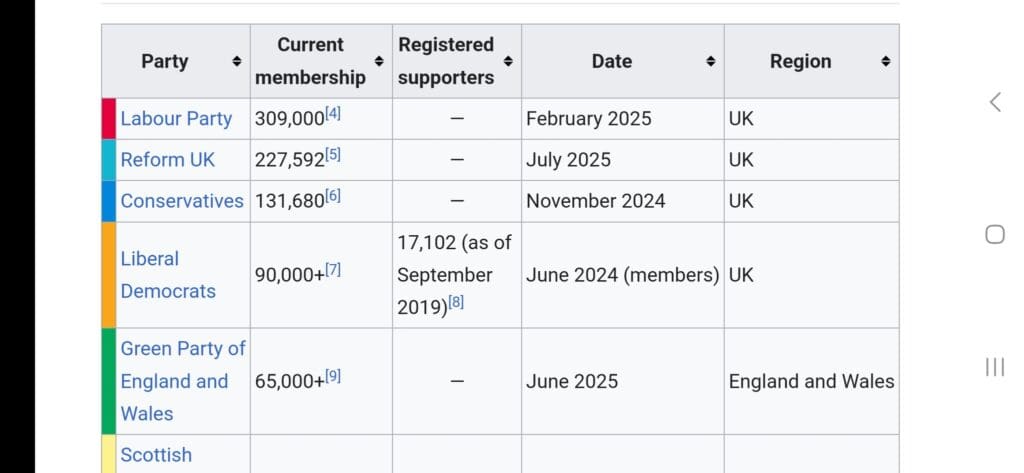Follow the Conservatives link
Image resolution: width=1024 pixels, height=473 pixels.
click(x=181, y=200)
